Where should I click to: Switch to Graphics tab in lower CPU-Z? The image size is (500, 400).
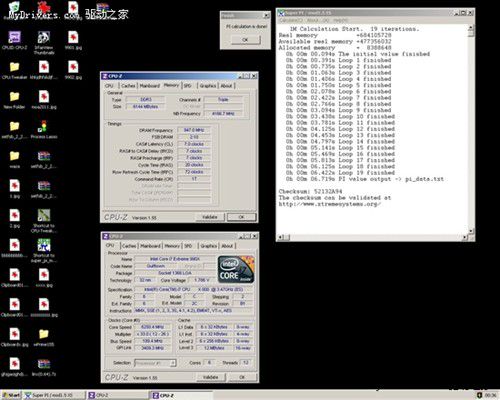209,246
